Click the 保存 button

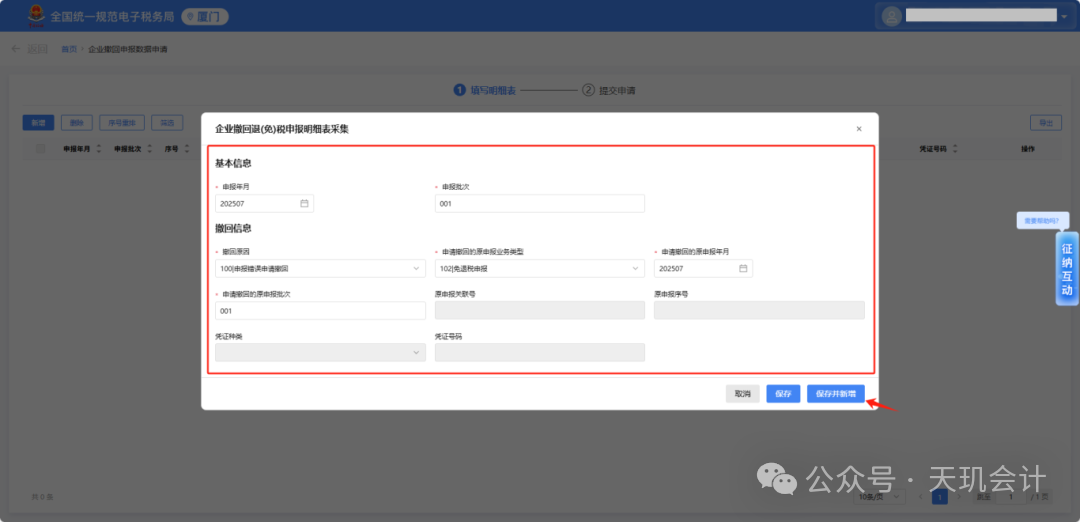pos(783,394)
